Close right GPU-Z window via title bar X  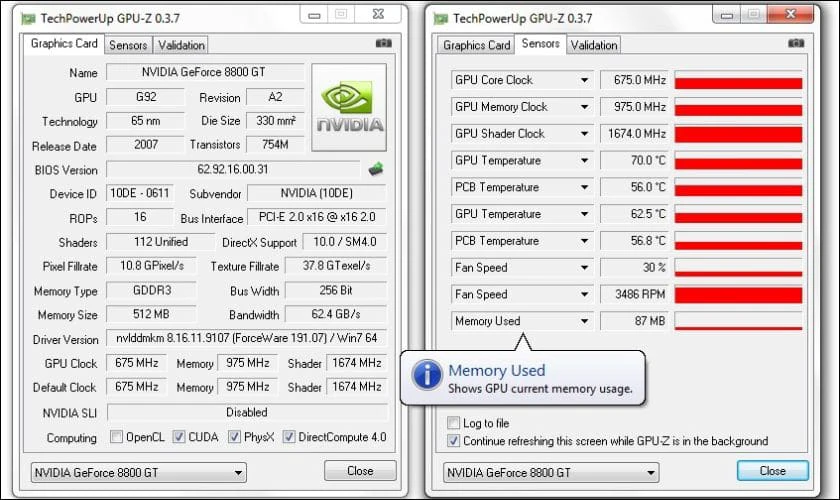point(790,14)
